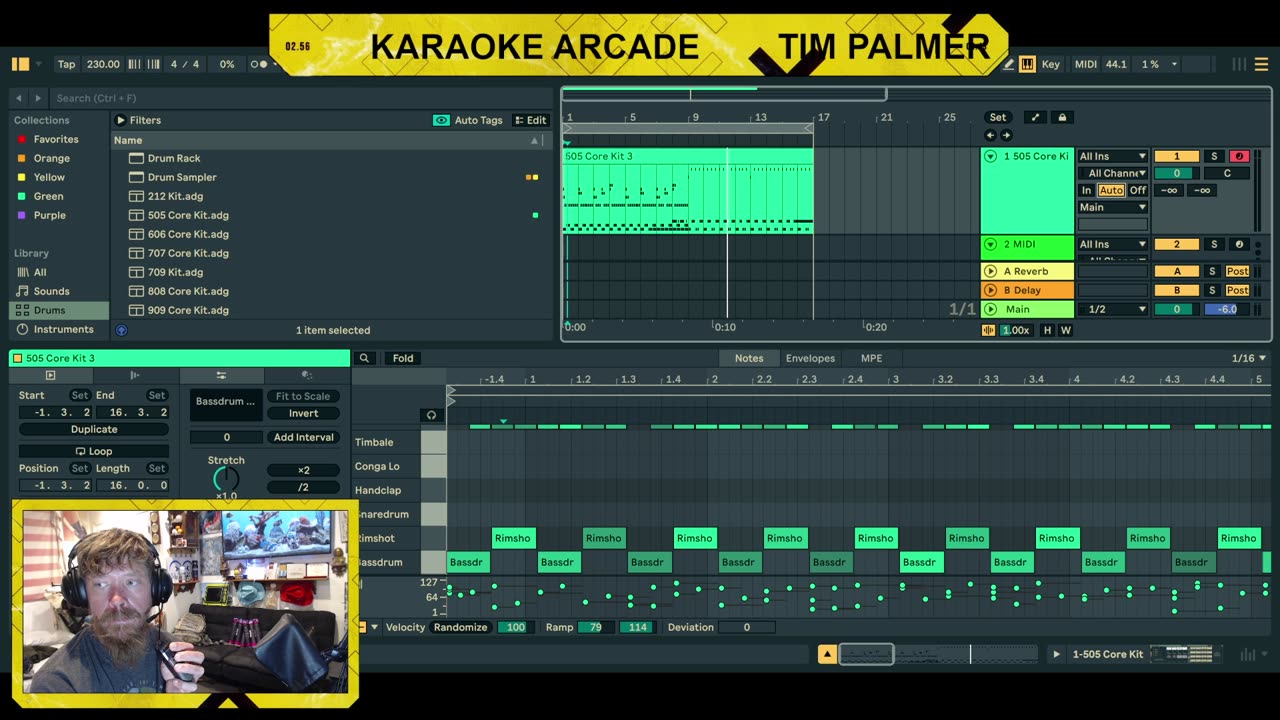Click the browser search field
Viewport: 1280px width, 720px height.
pyautogui.click(x=300, y=98)
